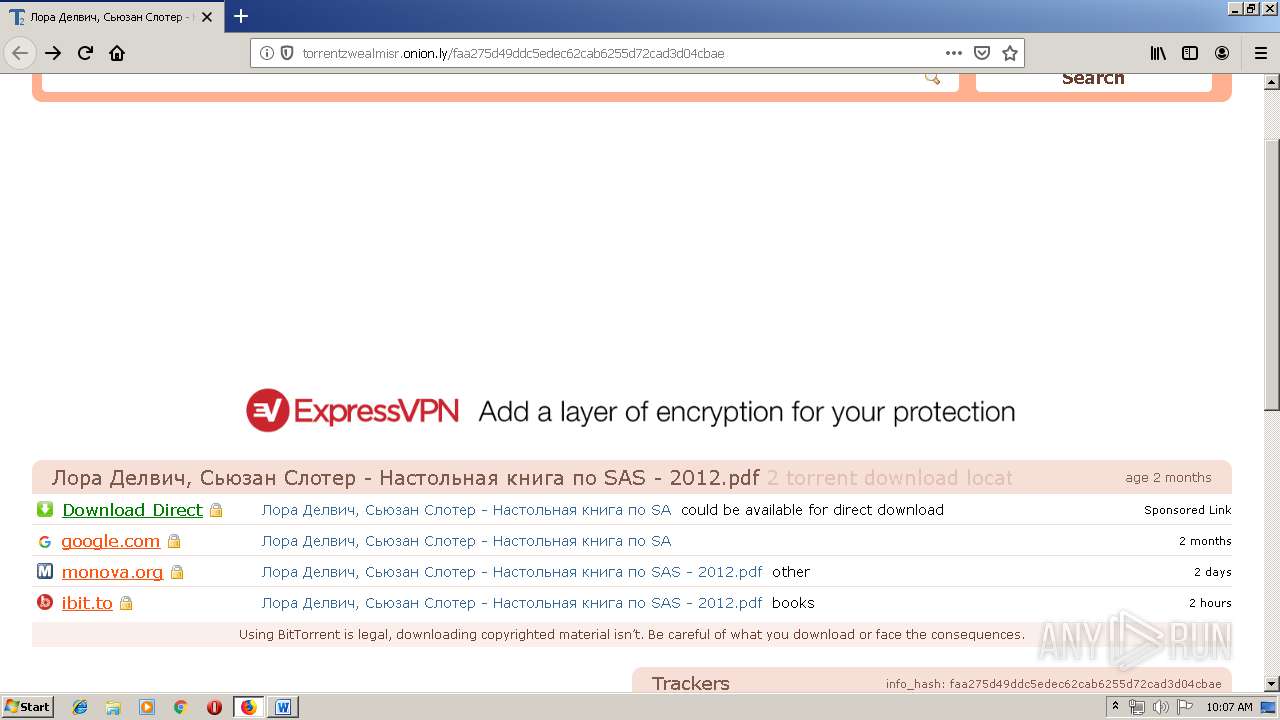1280x720 pixels.
Task: Click the lock icon beside ibit.to
Action: point(126,603)
